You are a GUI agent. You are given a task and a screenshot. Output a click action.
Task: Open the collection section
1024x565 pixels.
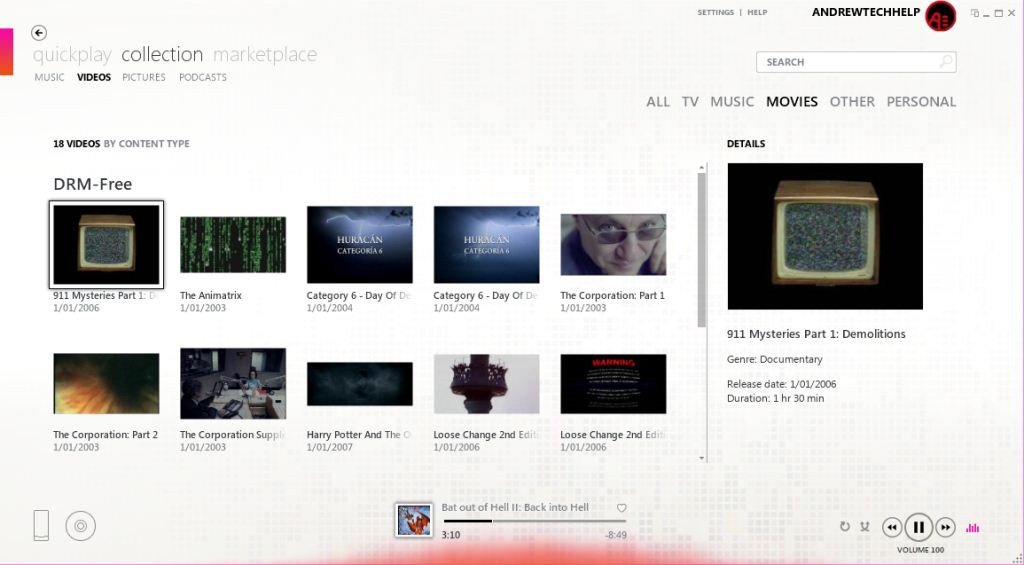coord(162,54)
